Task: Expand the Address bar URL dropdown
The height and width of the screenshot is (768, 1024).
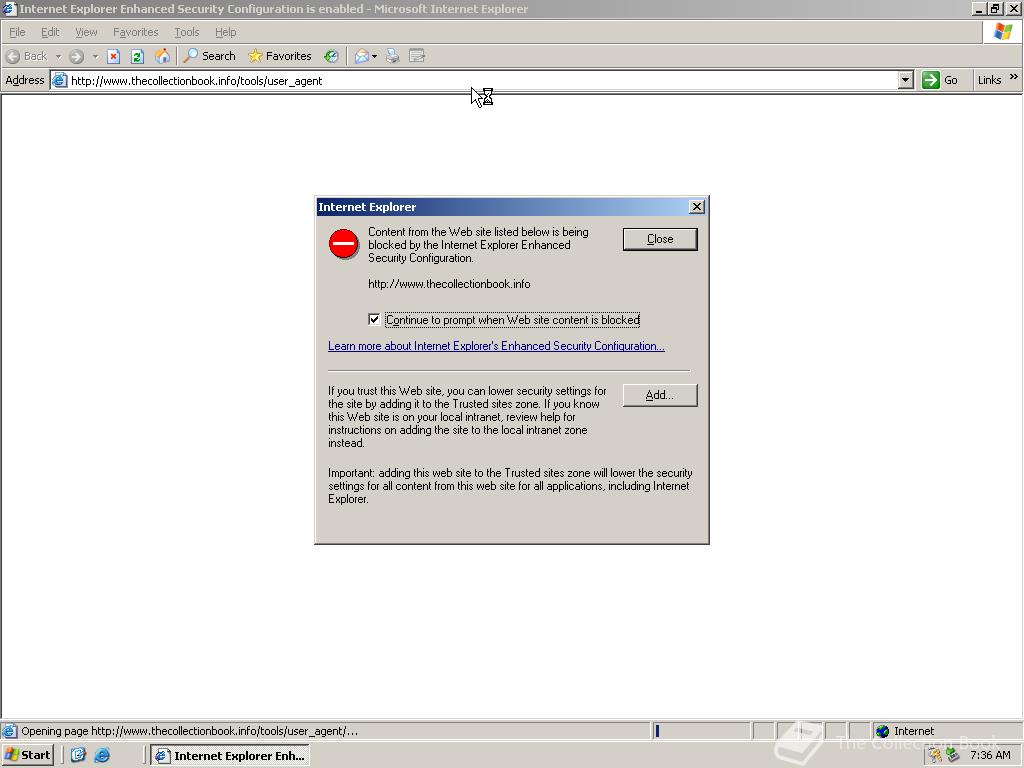Action: pyautogui.click(x=905, y=80)
